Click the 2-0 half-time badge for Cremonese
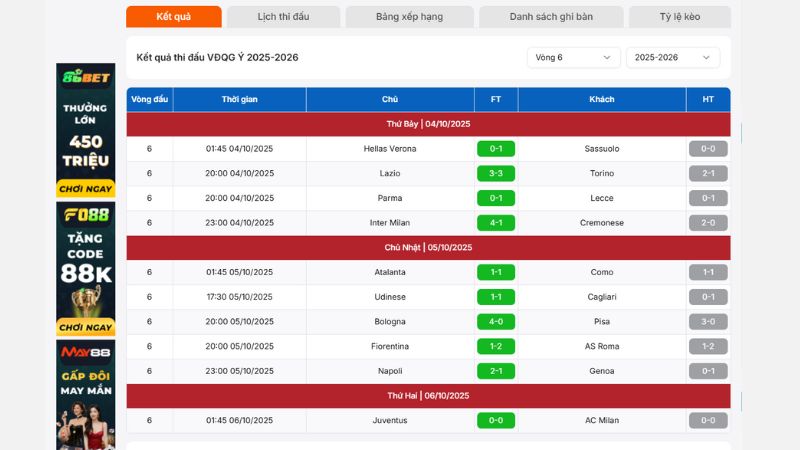This screenshot has height=450, width=800. pyautogui.click(x=708, y=223)
